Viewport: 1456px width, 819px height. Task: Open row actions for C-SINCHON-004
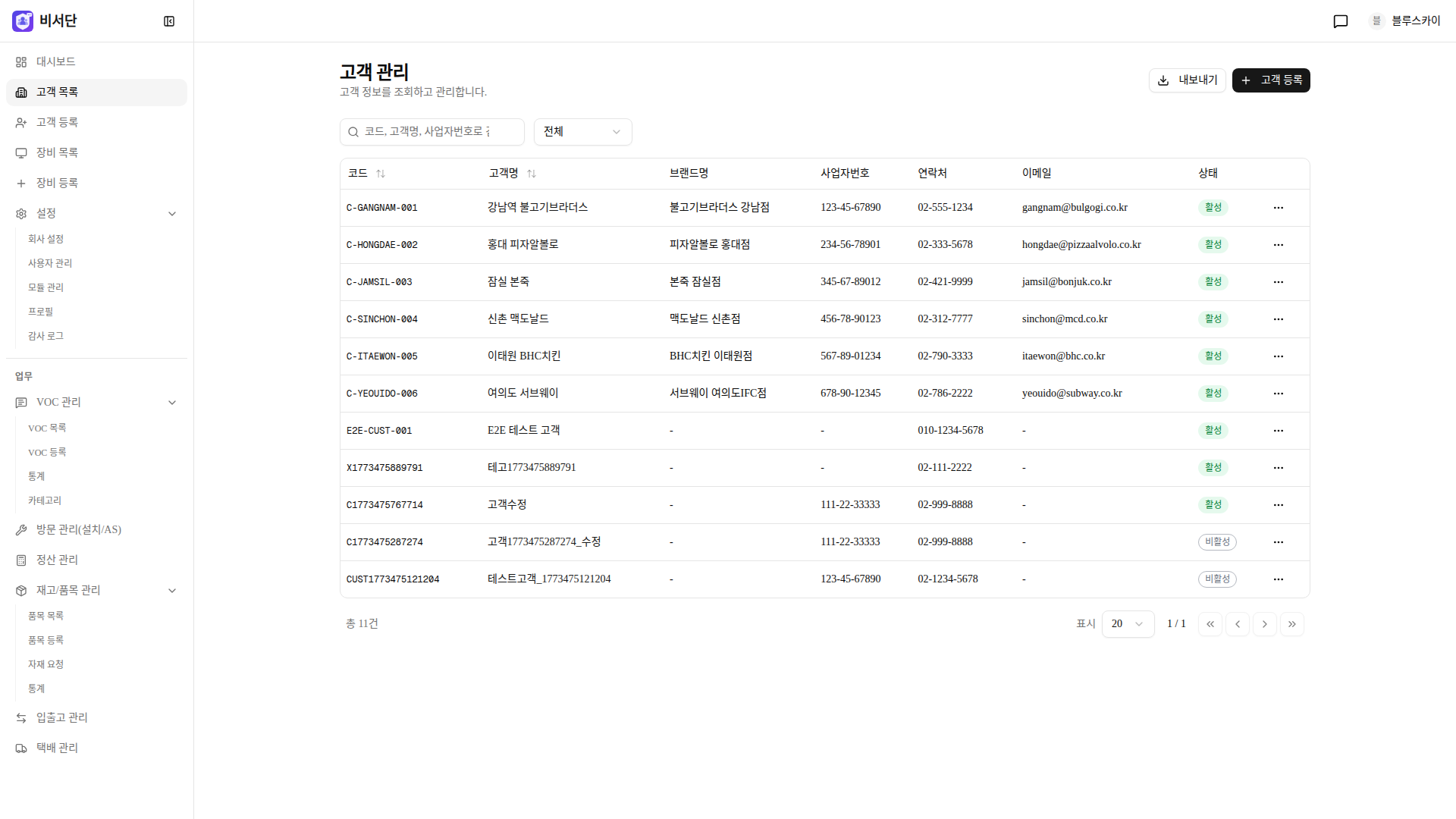click(1279, 319)
